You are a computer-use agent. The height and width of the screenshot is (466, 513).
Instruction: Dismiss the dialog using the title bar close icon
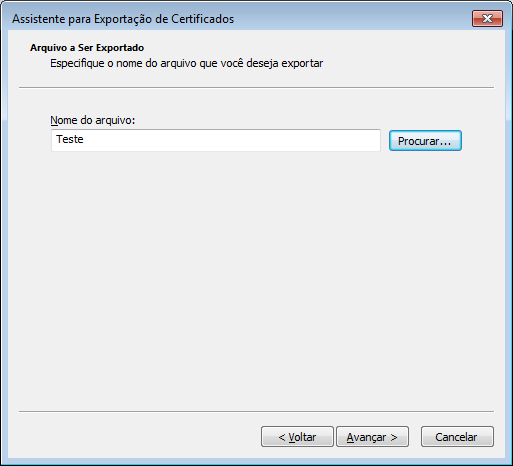[x=487, y=19]
